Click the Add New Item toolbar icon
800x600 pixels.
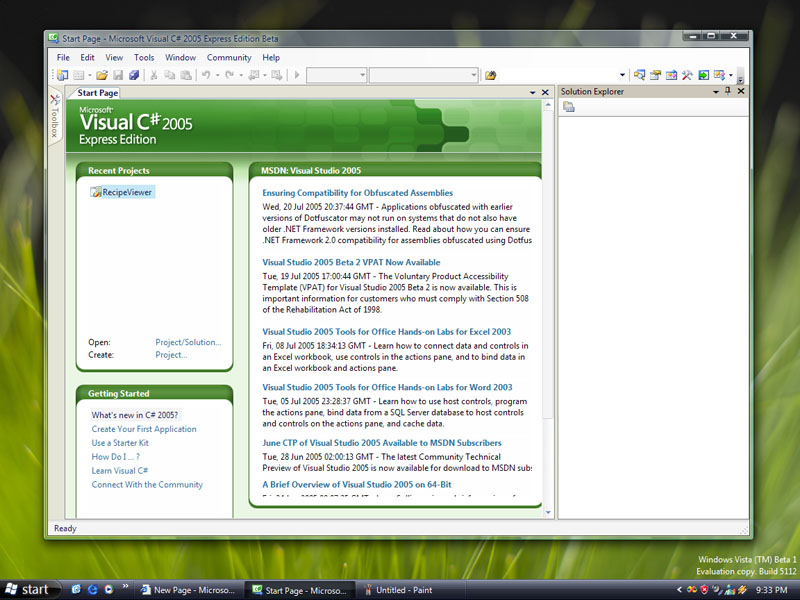pyautogui.click(x=79, y=76)
